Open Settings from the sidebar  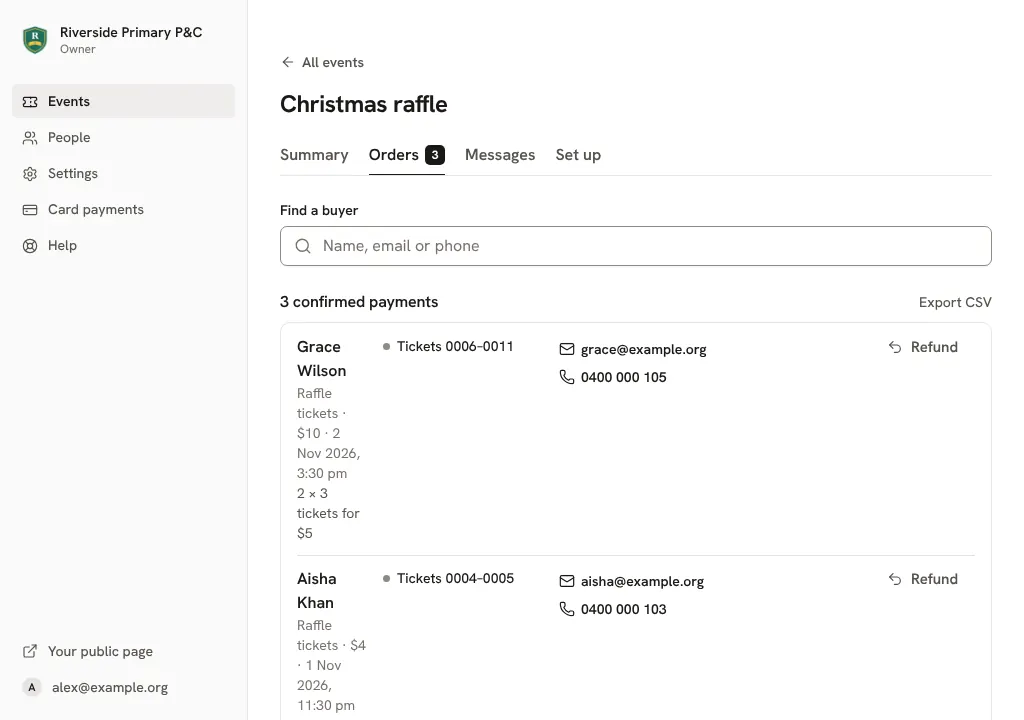[x=123, y=174]
